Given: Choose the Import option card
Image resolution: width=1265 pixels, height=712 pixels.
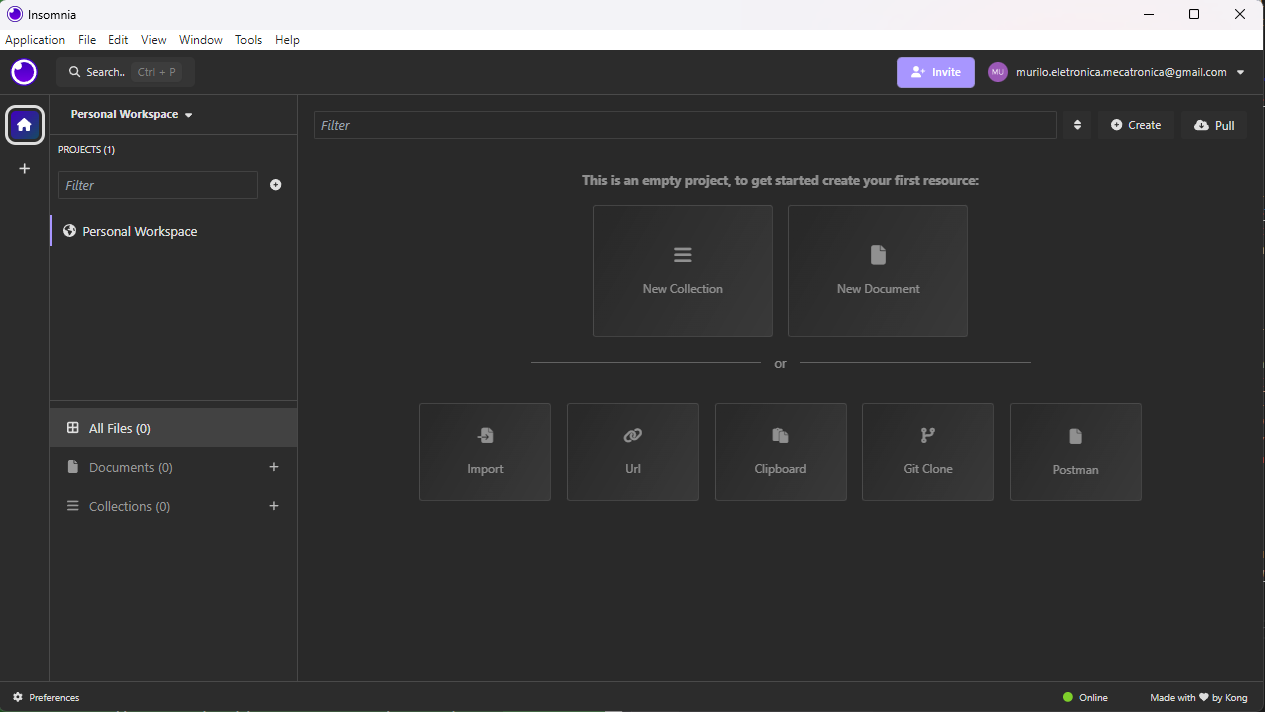Looking at the screenshot, I should (485, 452).
